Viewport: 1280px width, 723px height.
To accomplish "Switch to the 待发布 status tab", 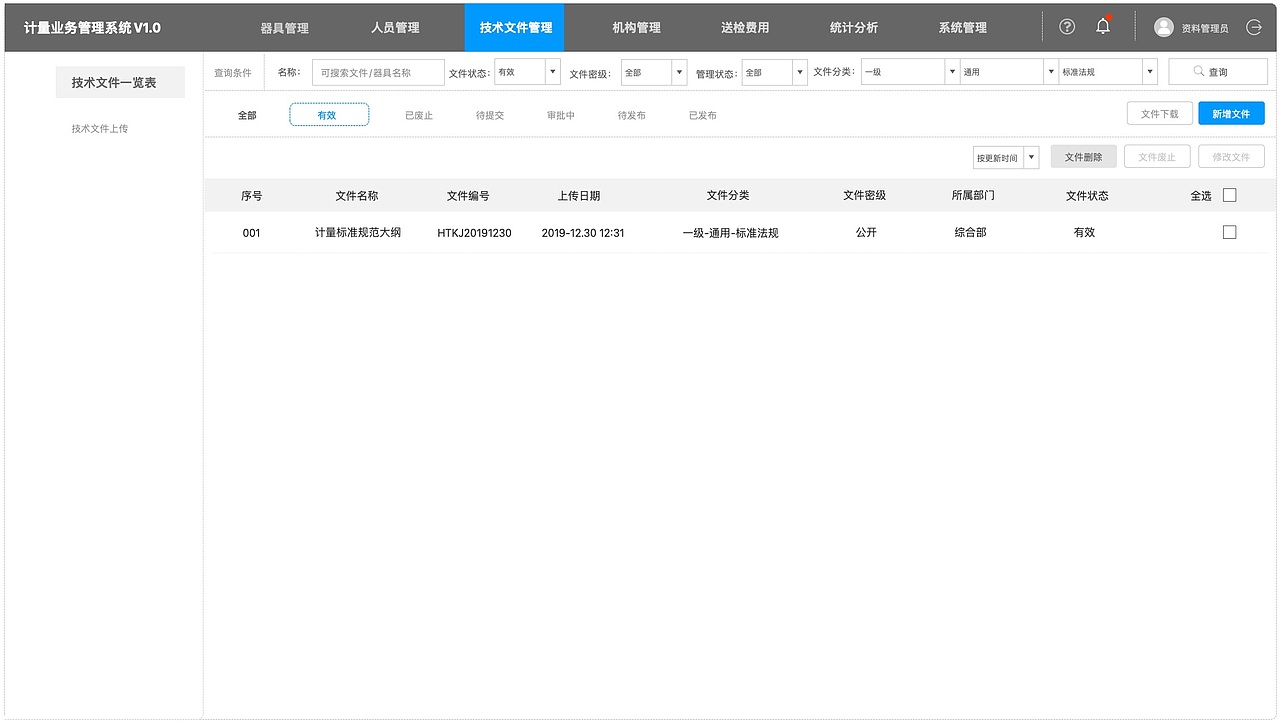I will [x=632, y=115].
